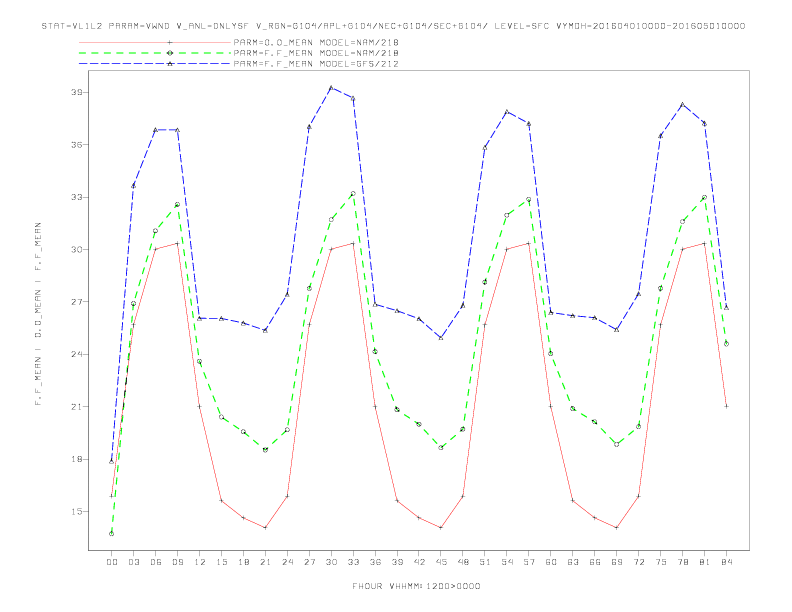Click y-axis tick value 27

76,302
